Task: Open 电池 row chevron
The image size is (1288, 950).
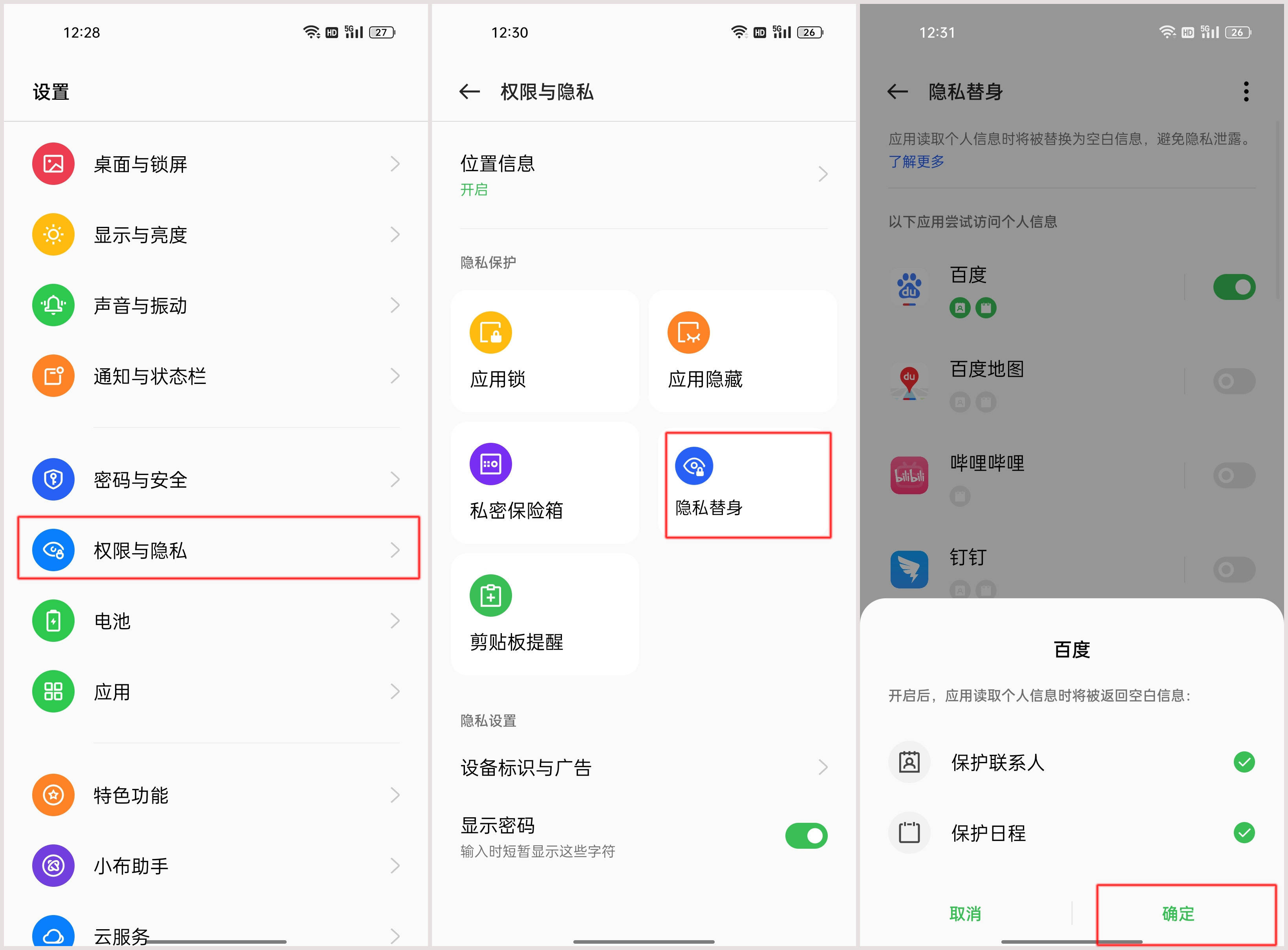Action: [395, 621]
